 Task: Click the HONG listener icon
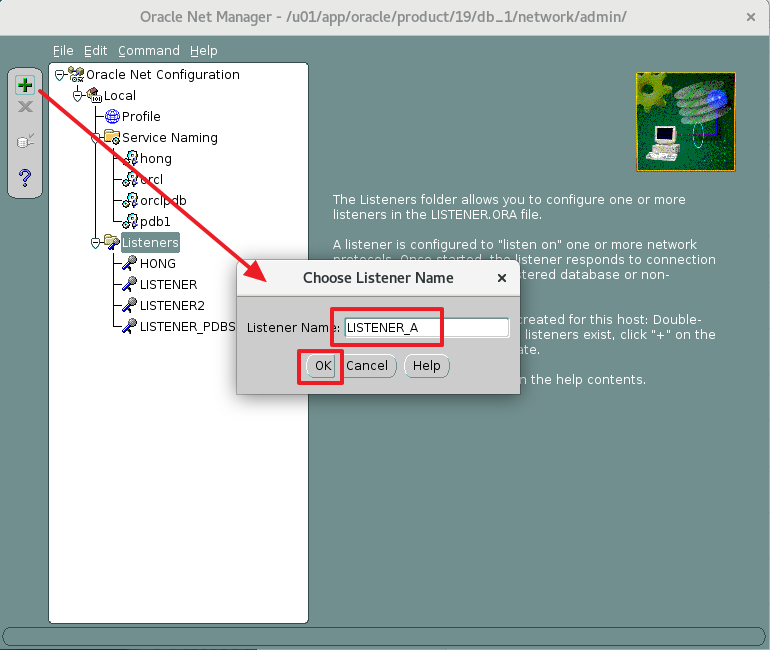pos(130,263)
